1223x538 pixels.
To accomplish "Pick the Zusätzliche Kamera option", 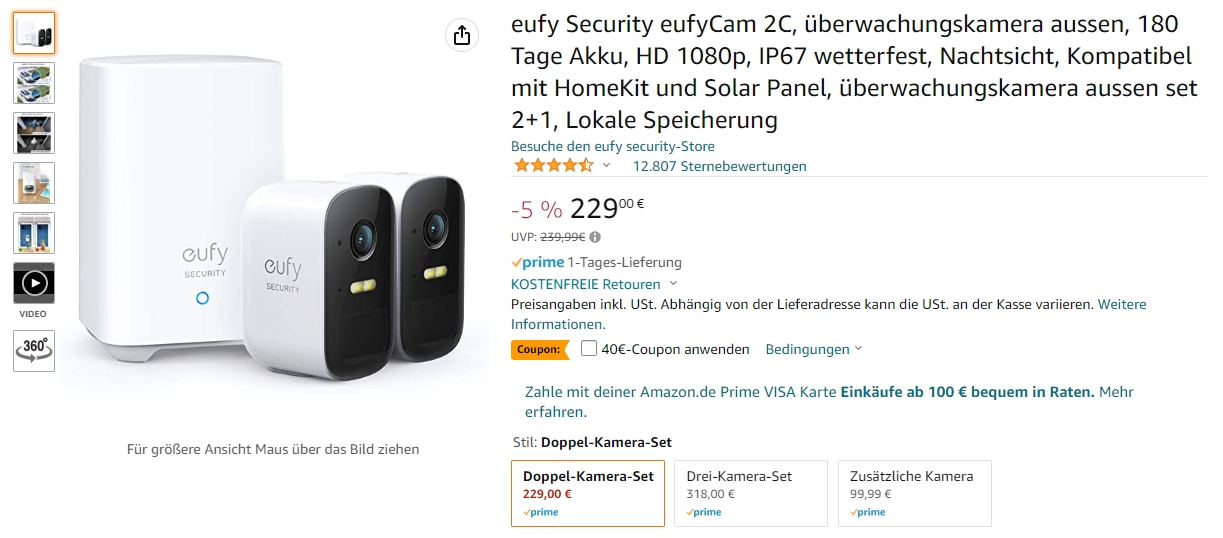I will tap(914, 493).
